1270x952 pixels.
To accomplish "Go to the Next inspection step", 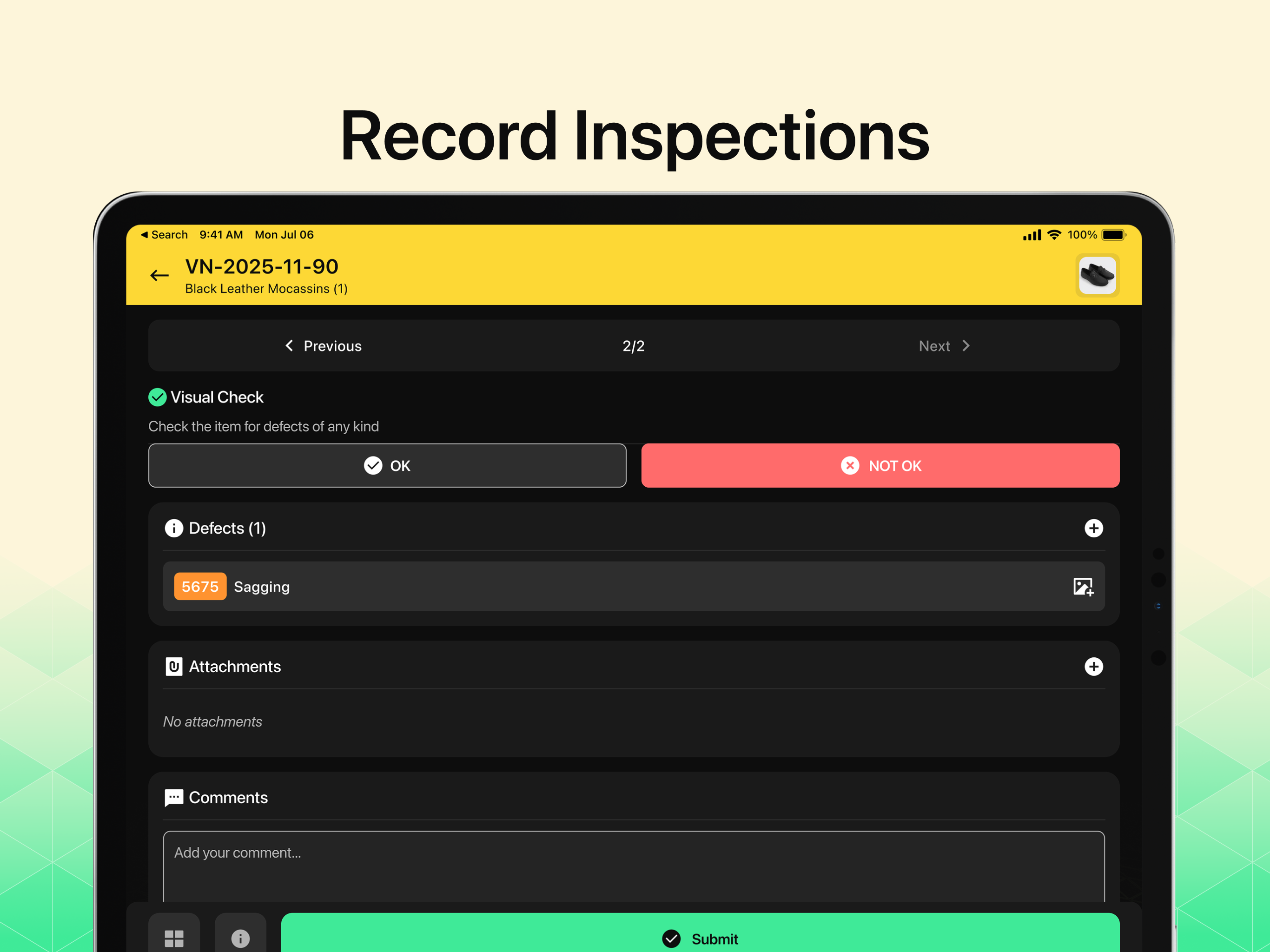I will coord(945,346).
